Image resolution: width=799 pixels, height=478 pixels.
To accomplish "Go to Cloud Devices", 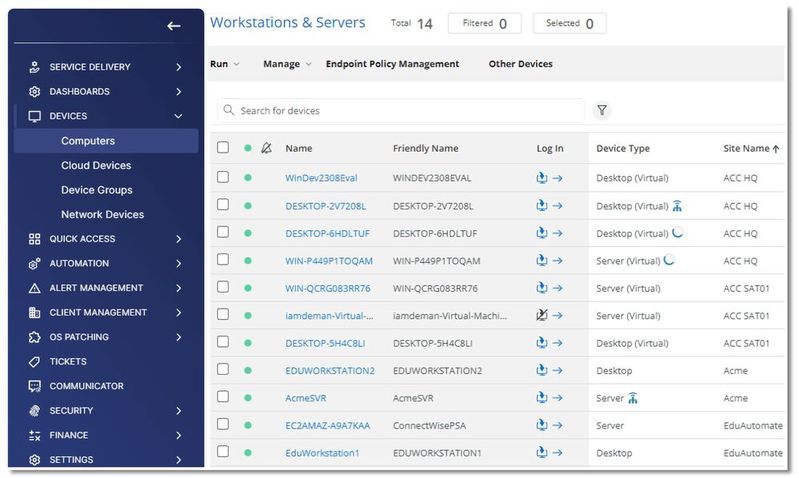I will tap(96, 166).
